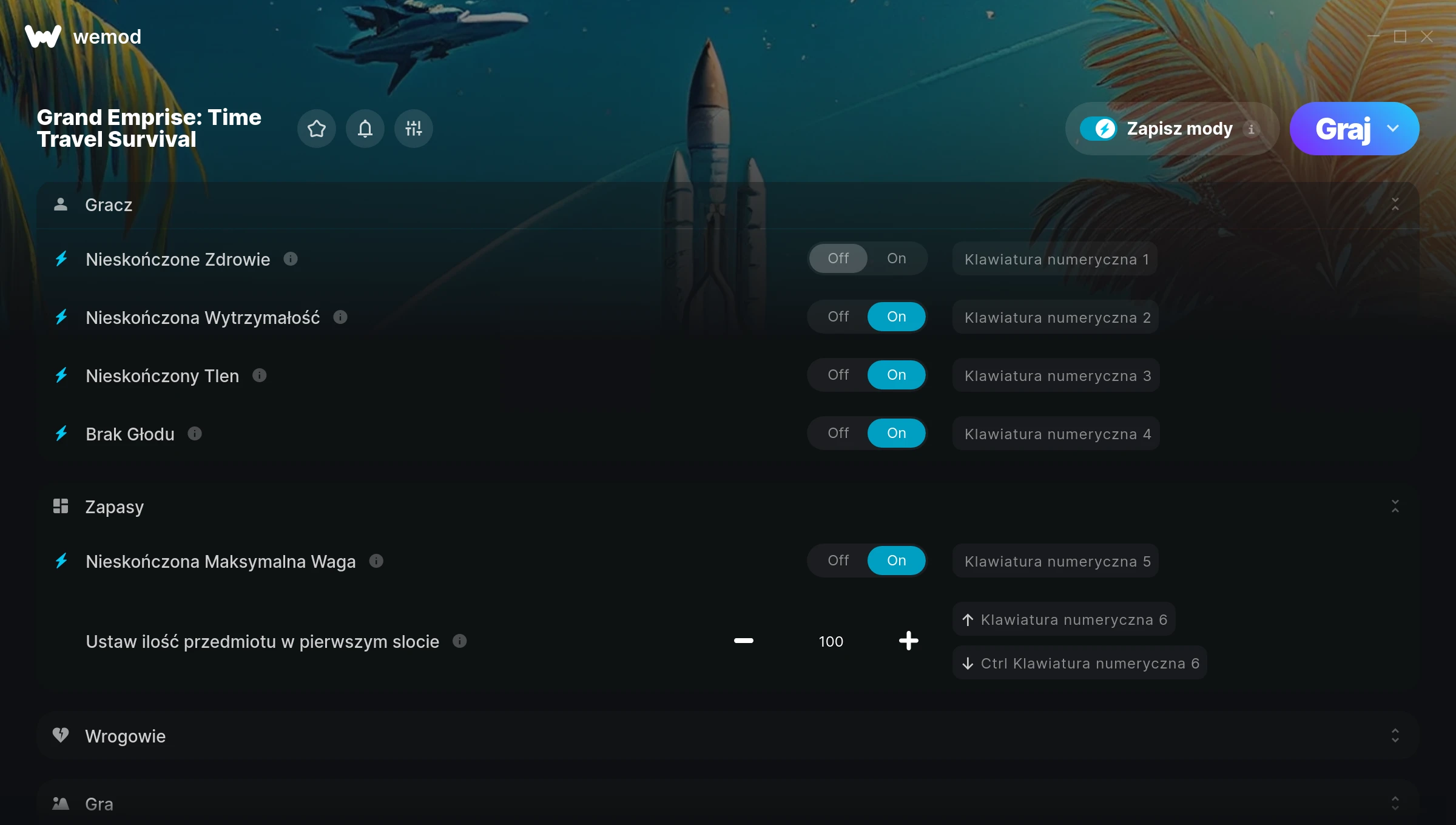Screen dimensions: 1456x825
Task: Collapse the Gracz section
Action: (1395, 204)
